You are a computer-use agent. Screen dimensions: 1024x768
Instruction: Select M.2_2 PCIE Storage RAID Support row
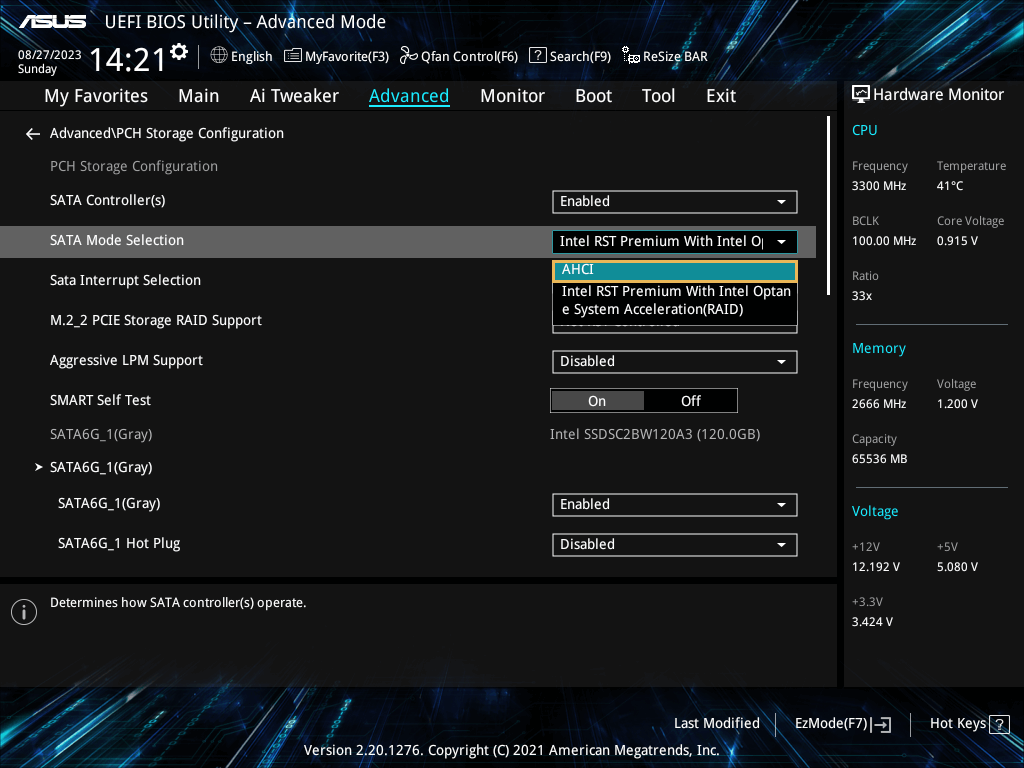(x=156, y=320)
